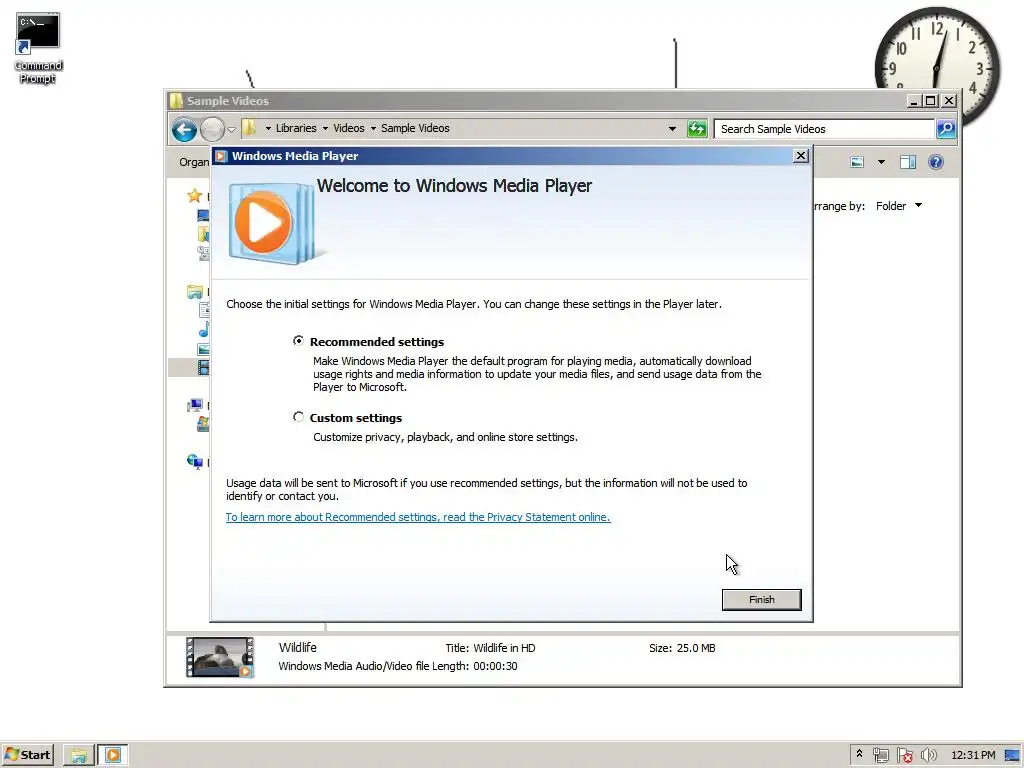Show hidden icons in system tray
This screenshot has height=768, width=1024.
point(859,754)
